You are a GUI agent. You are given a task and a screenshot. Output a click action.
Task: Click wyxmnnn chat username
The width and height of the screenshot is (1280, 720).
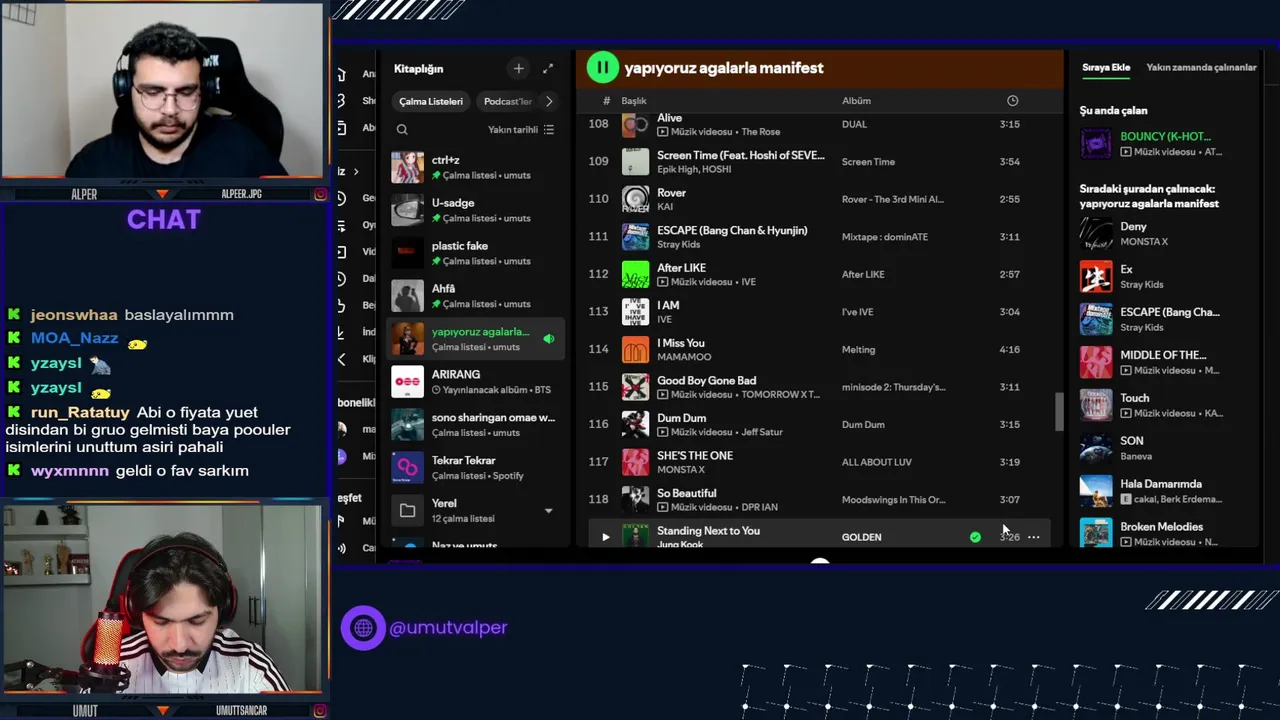click(x=70, y=471)
